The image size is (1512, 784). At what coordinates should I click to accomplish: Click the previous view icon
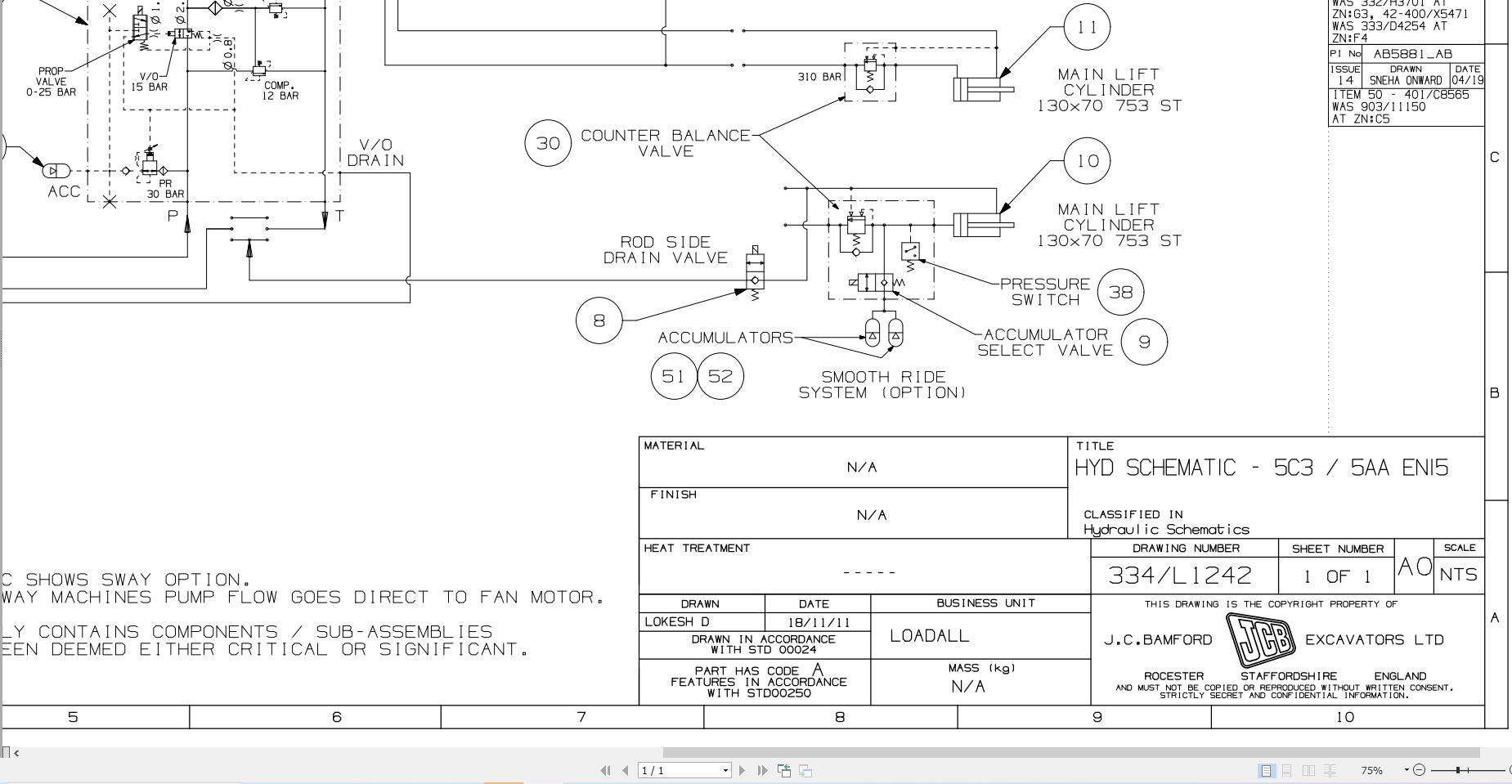[x=784, y=770]
